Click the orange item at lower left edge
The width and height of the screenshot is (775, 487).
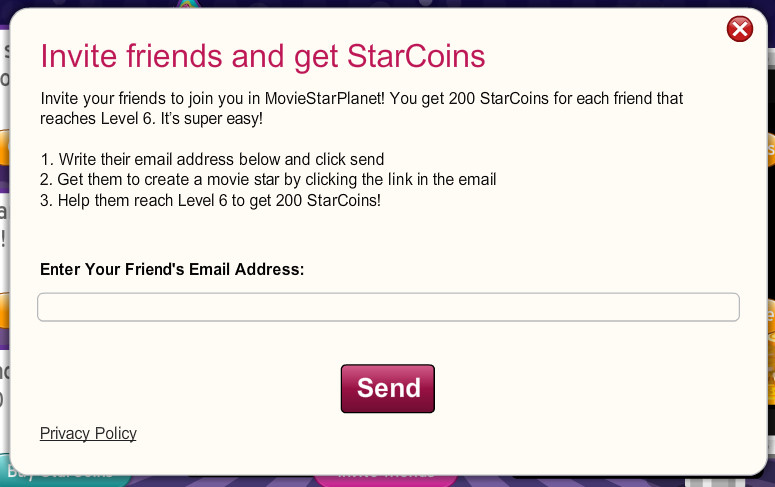pos(3,312)
